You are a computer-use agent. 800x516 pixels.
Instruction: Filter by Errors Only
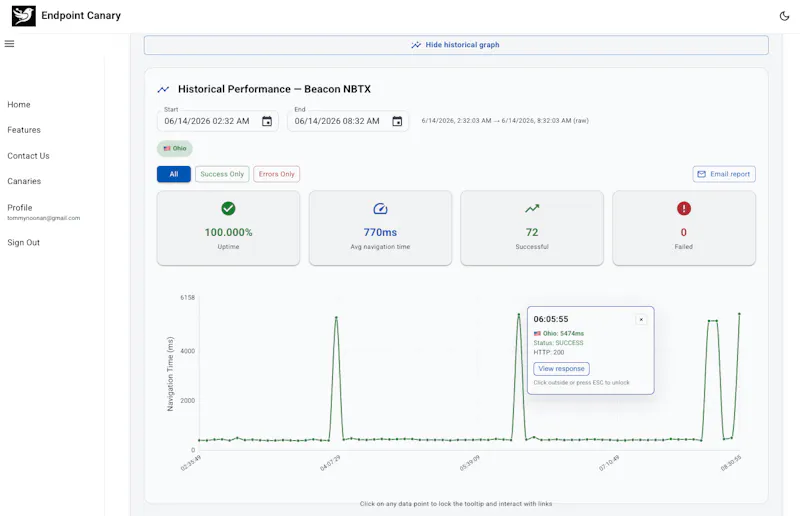coord(277,174)
